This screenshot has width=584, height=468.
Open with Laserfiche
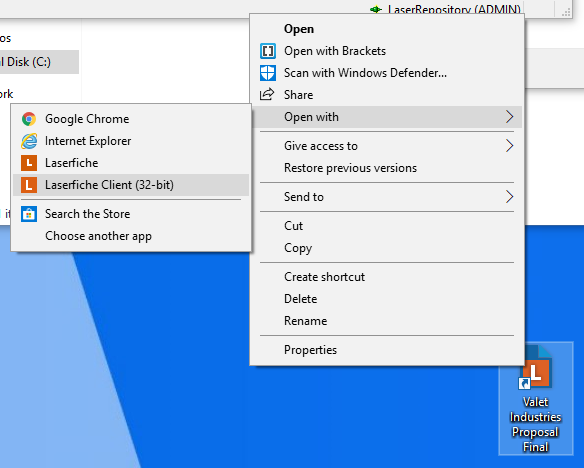click(x=131, y=163)
